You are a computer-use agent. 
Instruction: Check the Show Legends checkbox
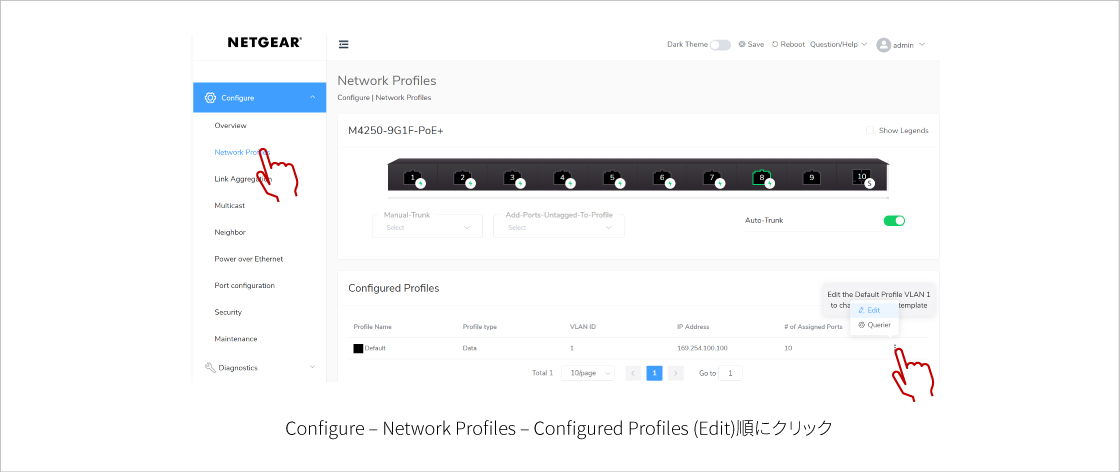[x=870, y=131]
